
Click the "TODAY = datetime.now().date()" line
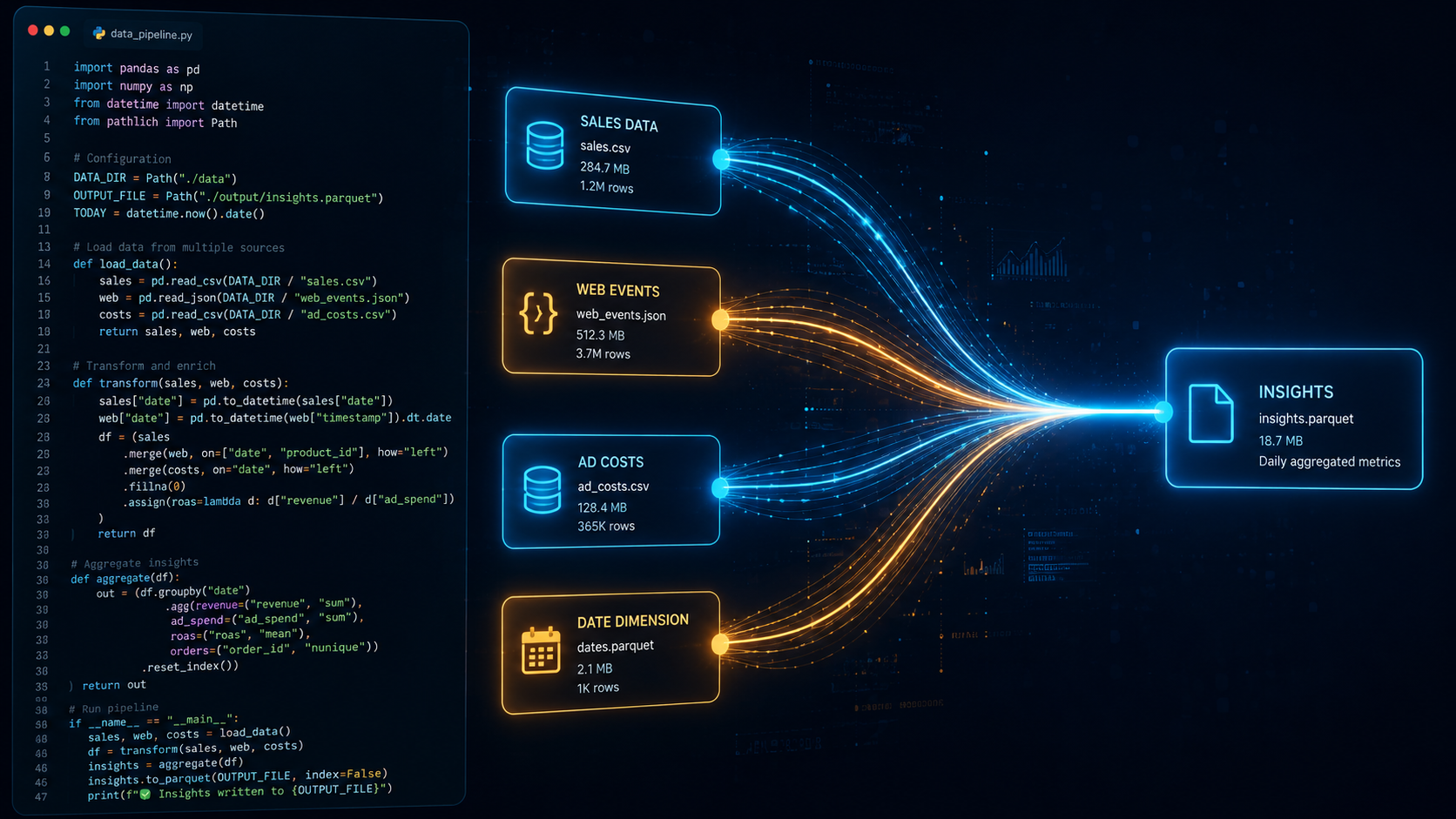[169, 213]
